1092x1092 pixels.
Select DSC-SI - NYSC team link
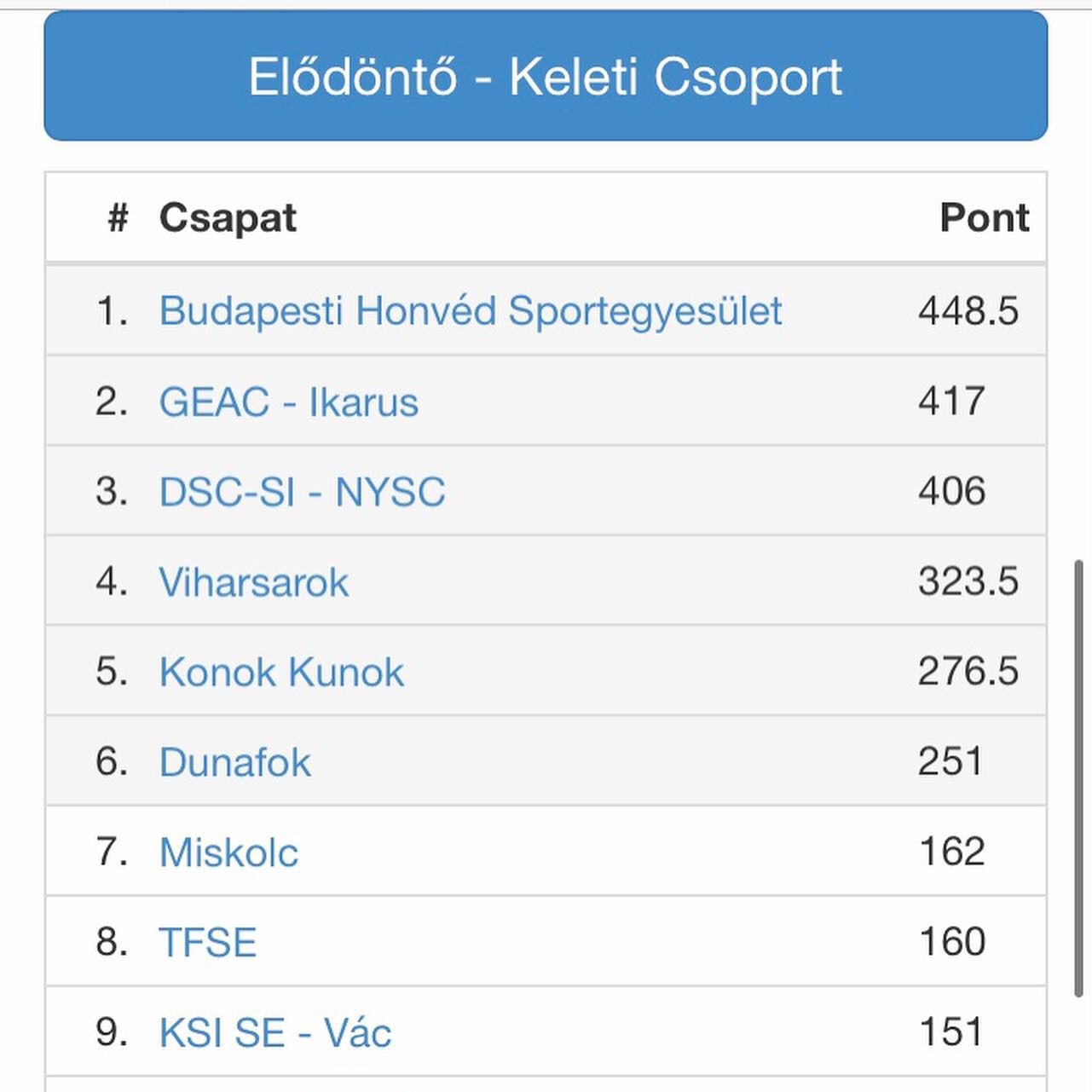pos(302,492)
